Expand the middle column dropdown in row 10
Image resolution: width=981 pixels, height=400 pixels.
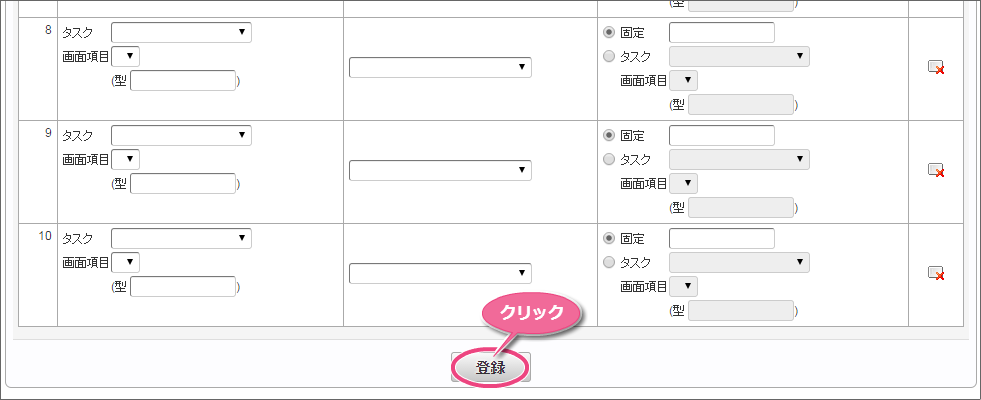coord(440,274)
